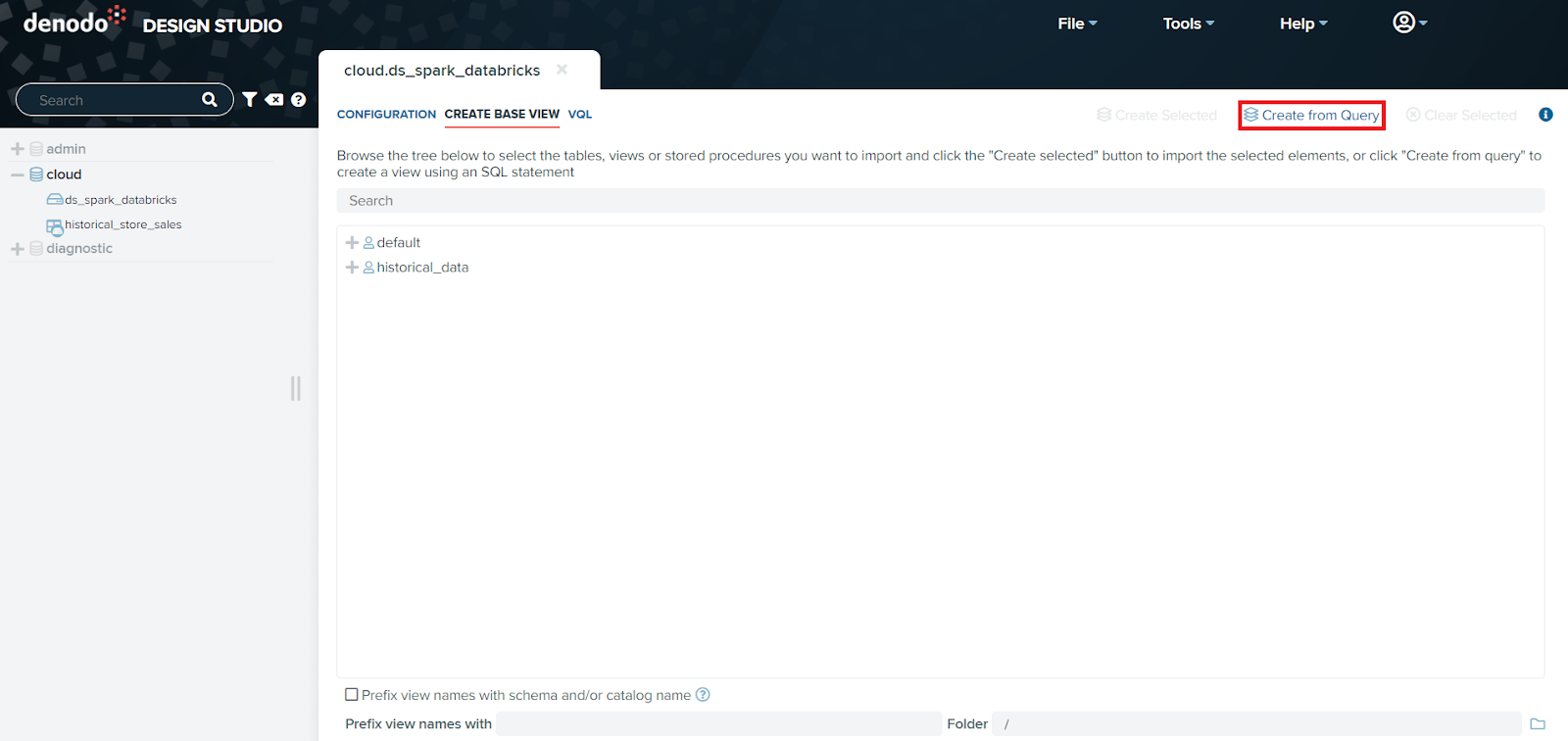
Task: Open the File menu
Action: [1077, 24]
